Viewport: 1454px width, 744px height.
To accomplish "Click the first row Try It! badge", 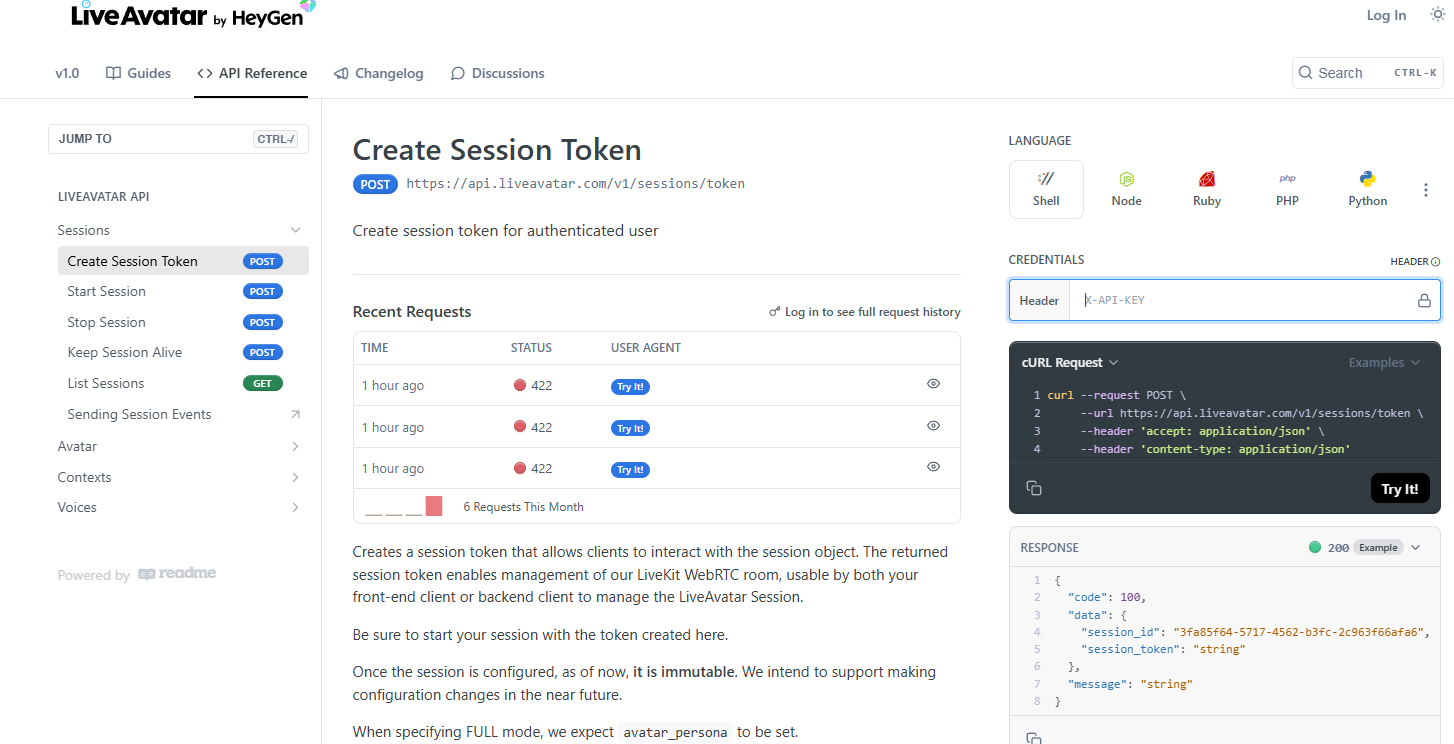I will [x=630, y=386].
